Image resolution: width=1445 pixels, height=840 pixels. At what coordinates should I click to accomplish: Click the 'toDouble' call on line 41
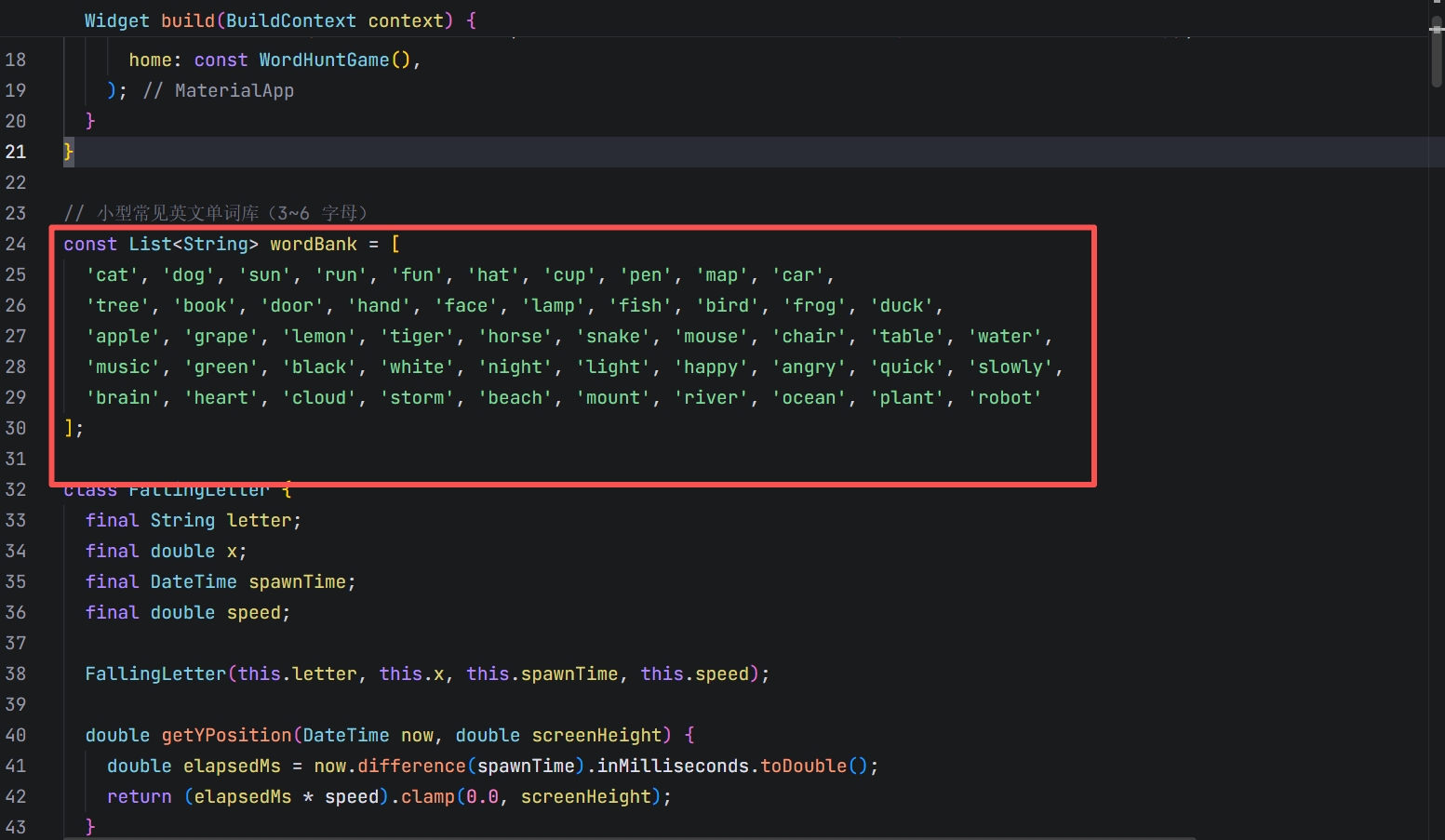(x=804, y=766)
